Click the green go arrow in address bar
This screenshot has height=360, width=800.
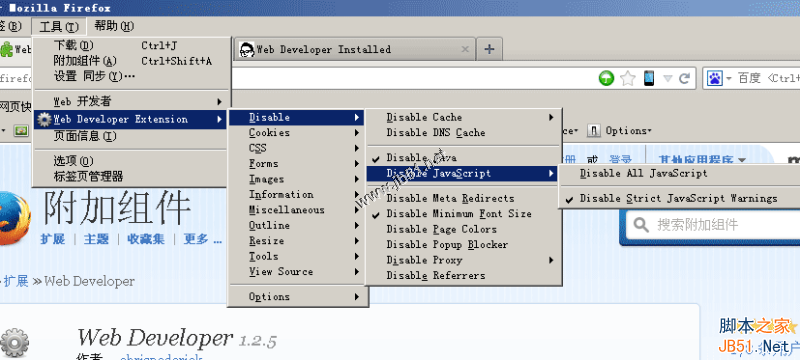coord(606,79)
